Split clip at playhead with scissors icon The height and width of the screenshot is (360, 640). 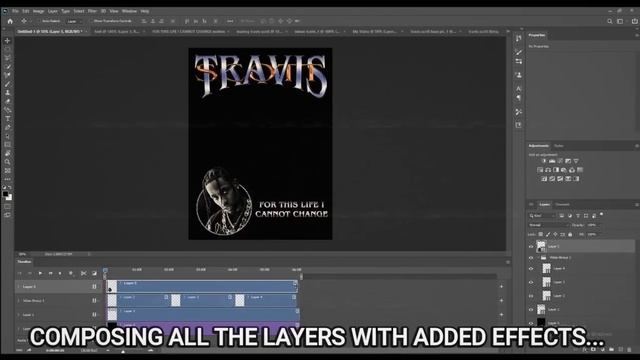[x=84, y=273]
